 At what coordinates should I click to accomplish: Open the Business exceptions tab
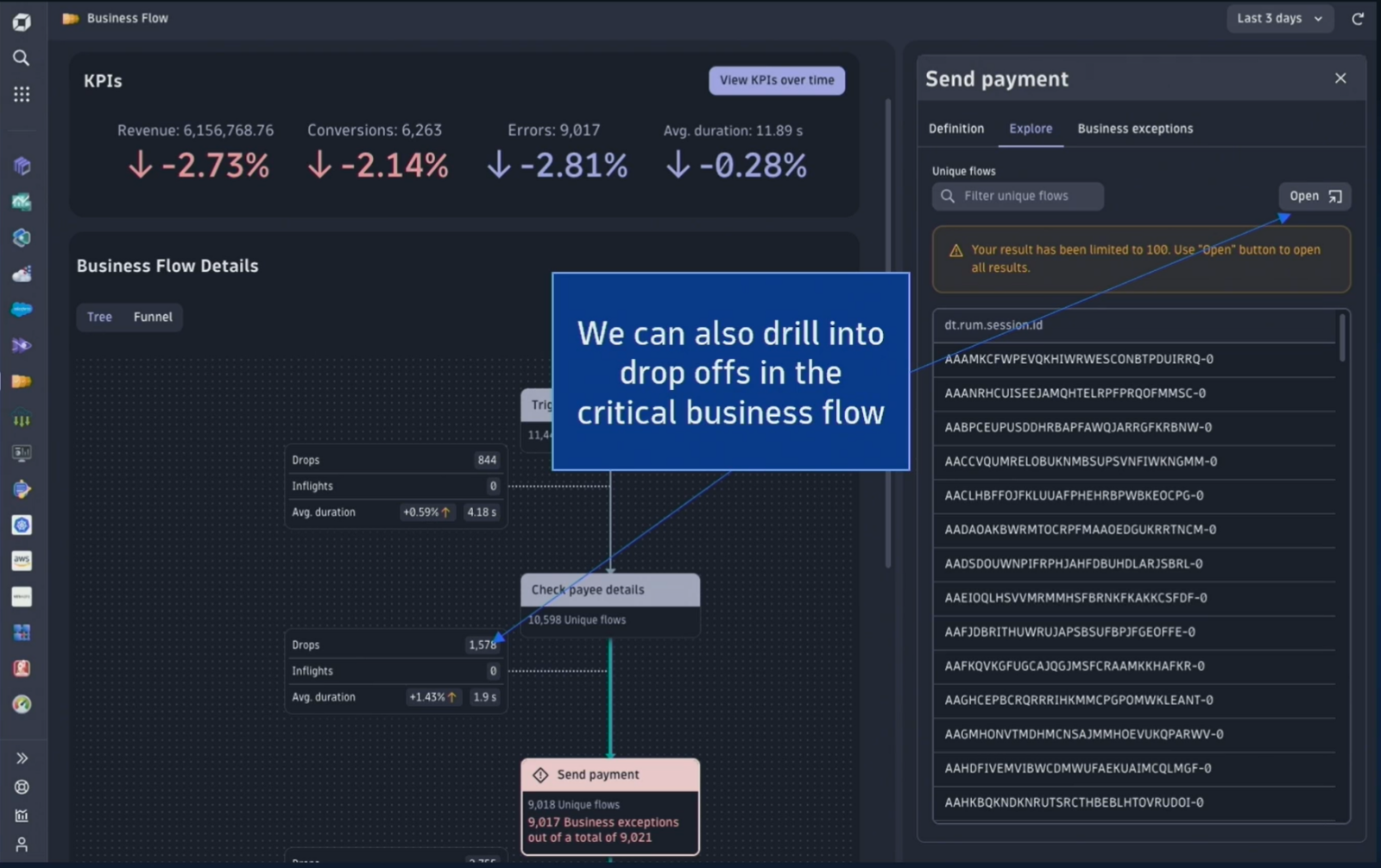tap(1134, 128)
